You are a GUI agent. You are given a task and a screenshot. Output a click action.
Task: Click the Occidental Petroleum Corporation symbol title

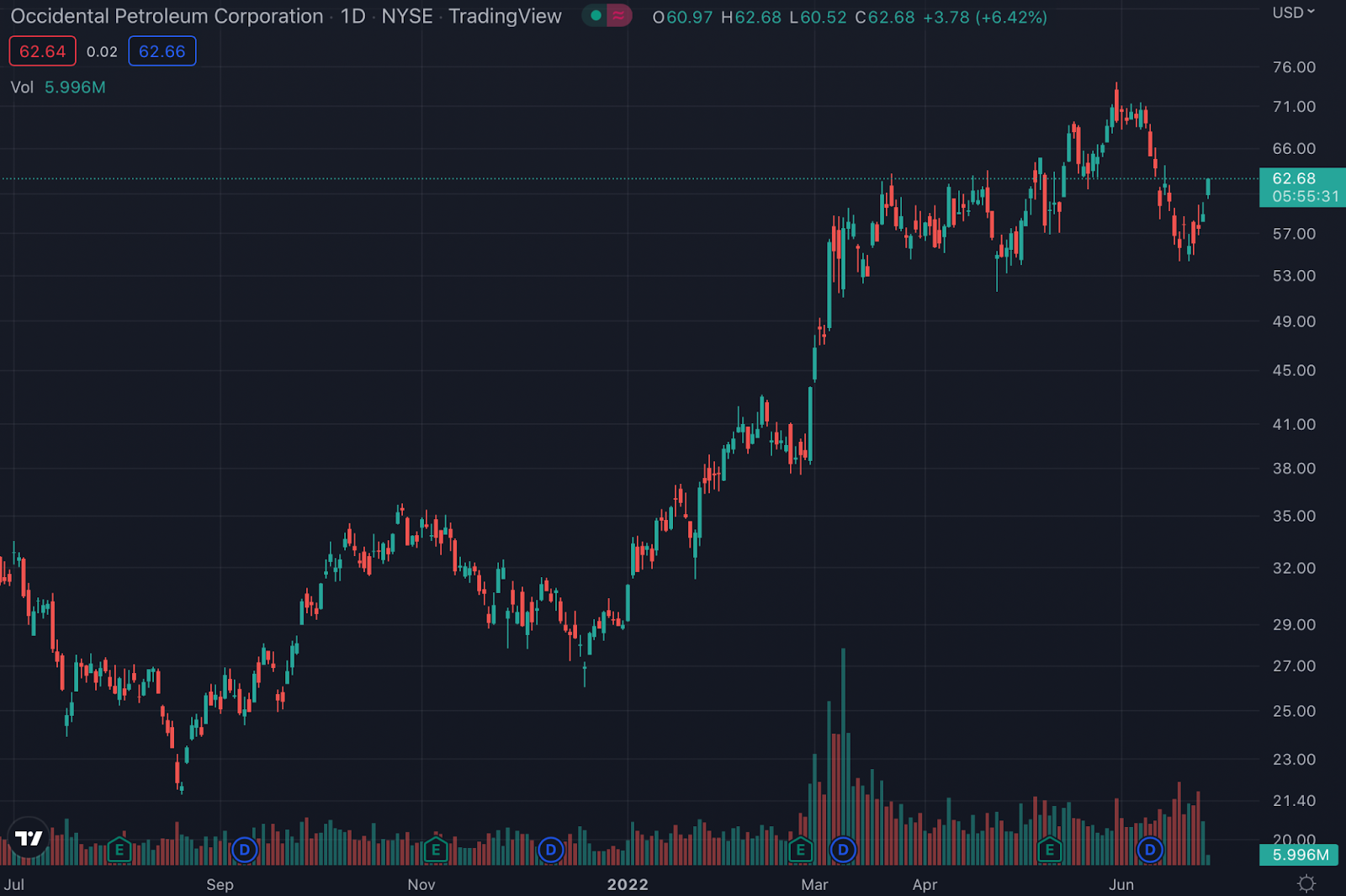[167, 16]
